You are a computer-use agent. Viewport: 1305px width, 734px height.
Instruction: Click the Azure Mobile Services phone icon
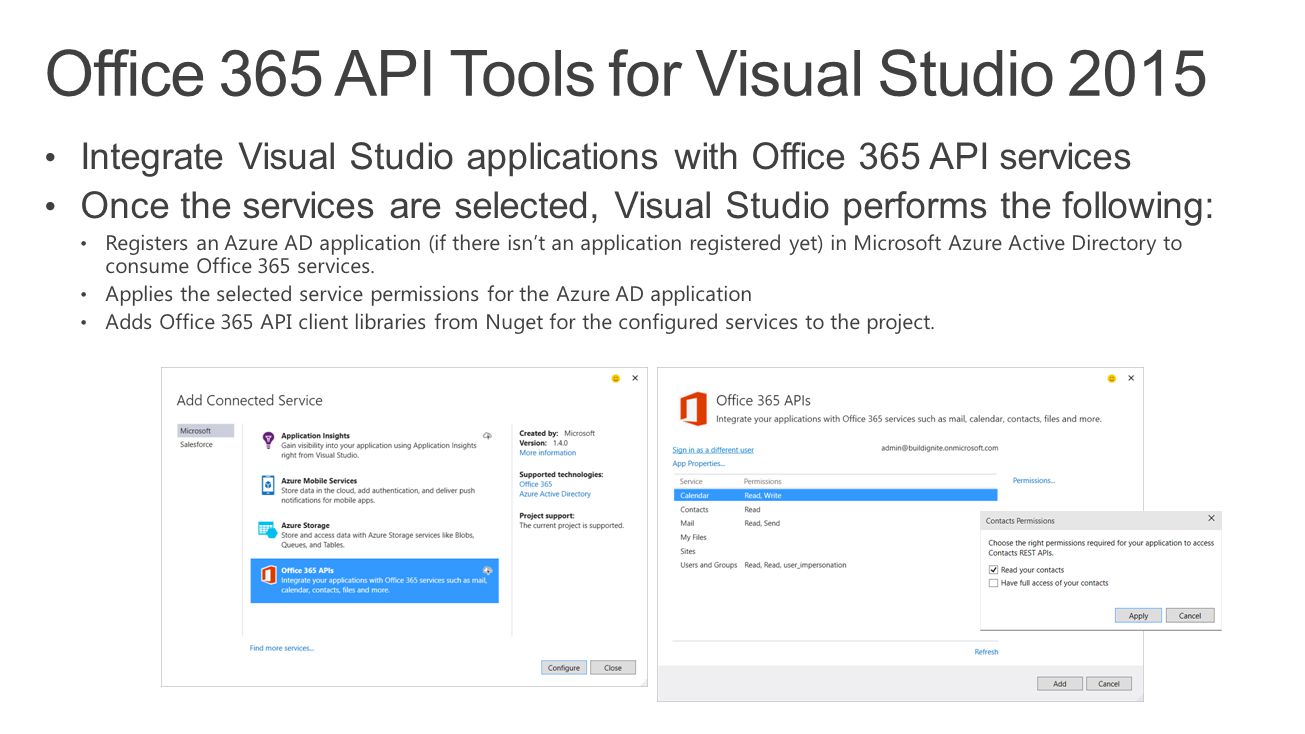point(268,485)
